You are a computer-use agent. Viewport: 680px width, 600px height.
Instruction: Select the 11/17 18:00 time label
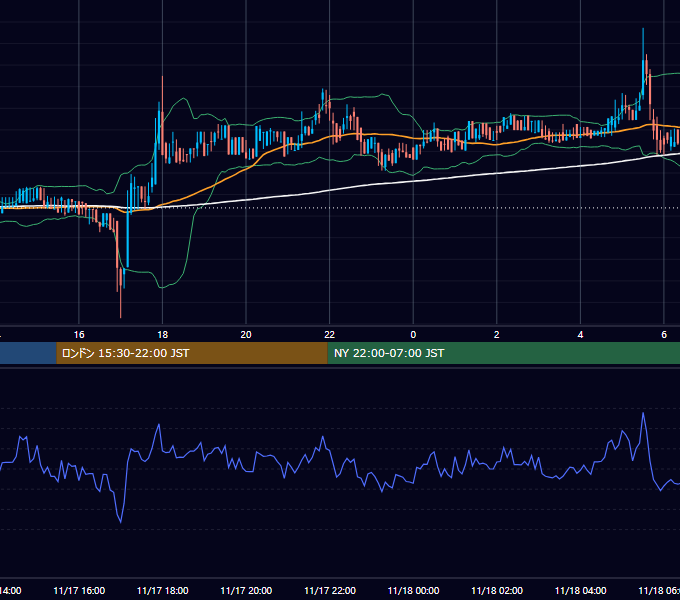click(163, 590)
